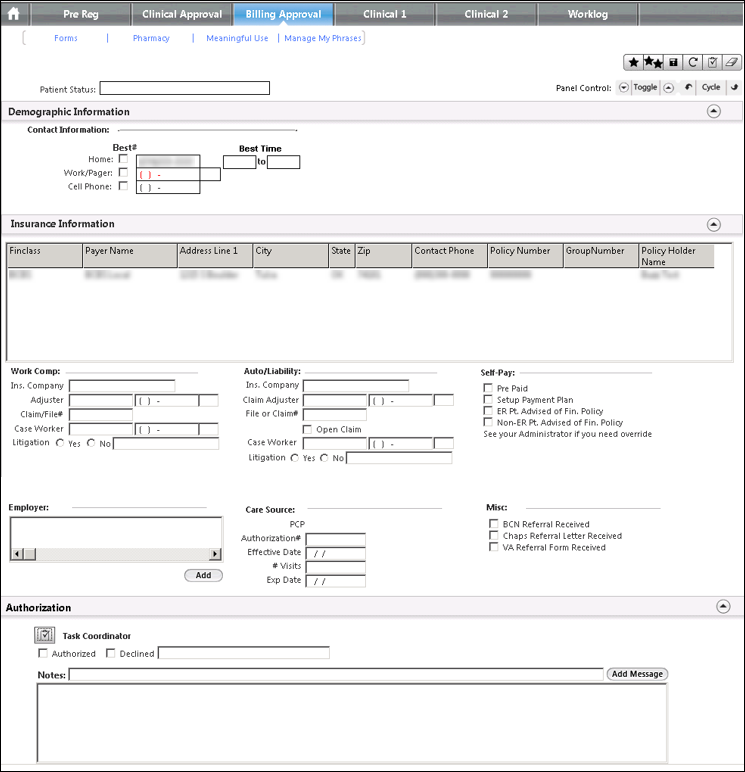This screenshot has width=745, height=772.
Task: Mark the Declined checkbox
Action: [111, 653]
